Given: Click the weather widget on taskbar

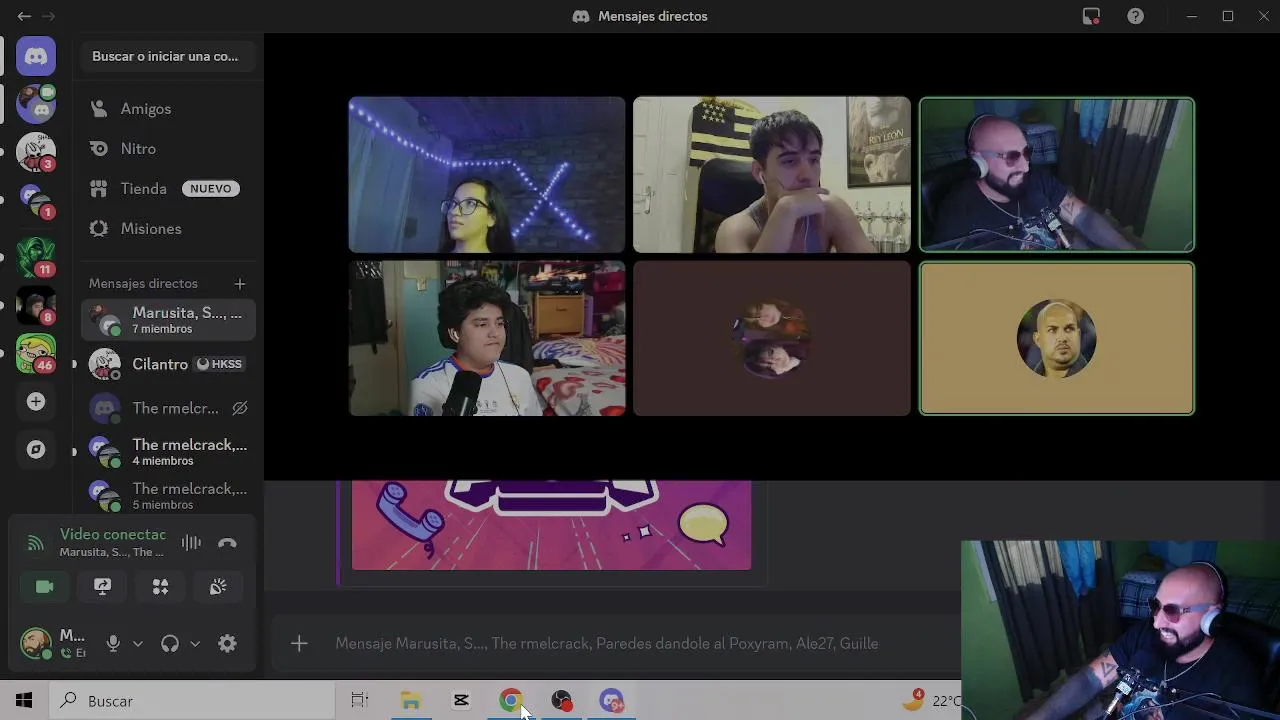Looking at the screenshot, I should (930, 701).
